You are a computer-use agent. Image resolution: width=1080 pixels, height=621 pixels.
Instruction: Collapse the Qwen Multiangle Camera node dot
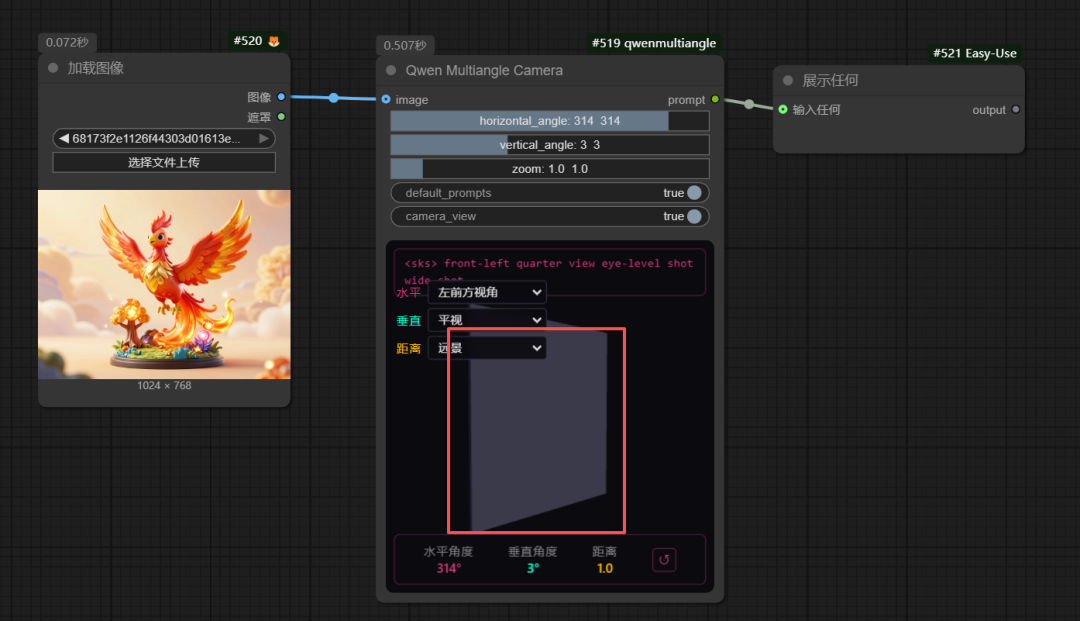coord(391,70)
